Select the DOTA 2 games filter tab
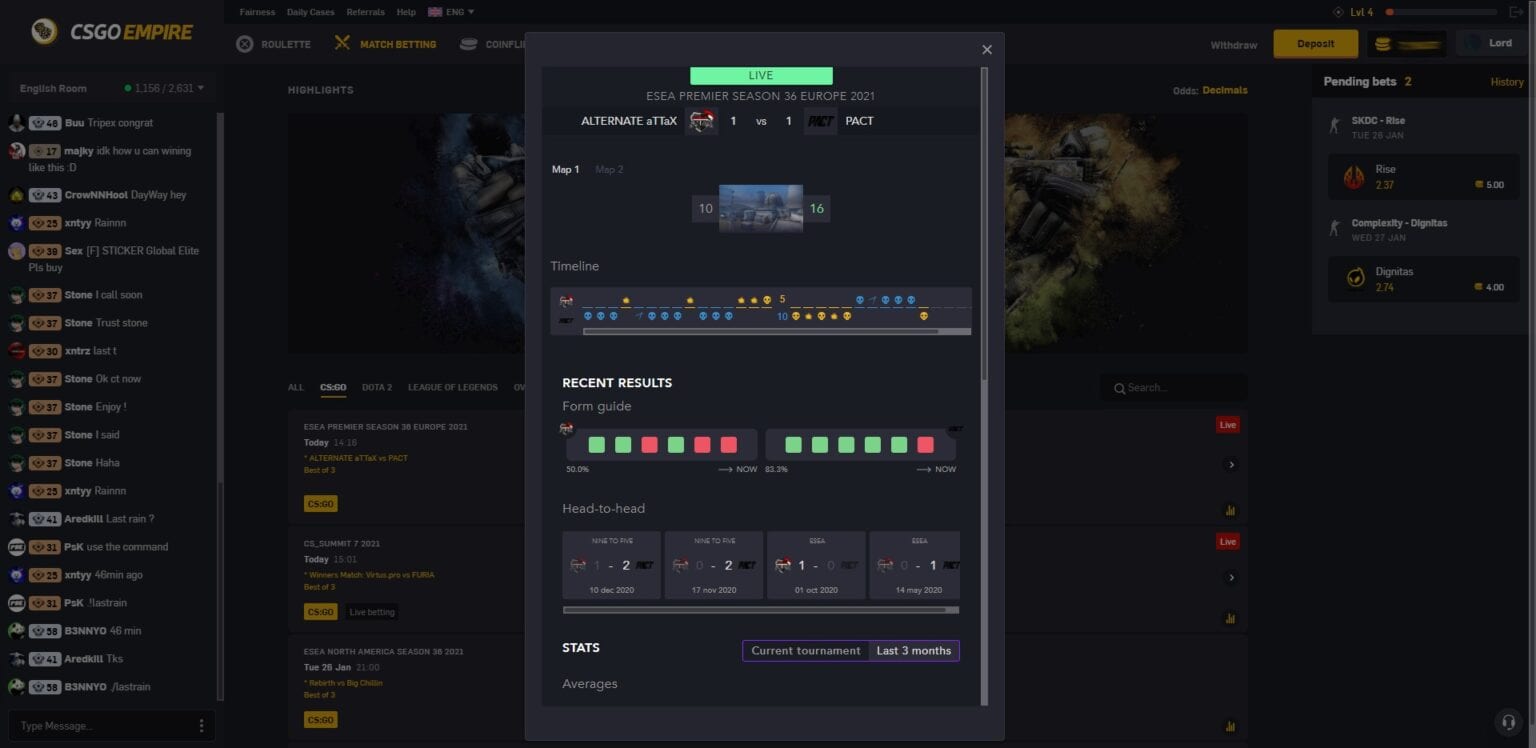Screen dimensions: 1536x748 [377, 387]
